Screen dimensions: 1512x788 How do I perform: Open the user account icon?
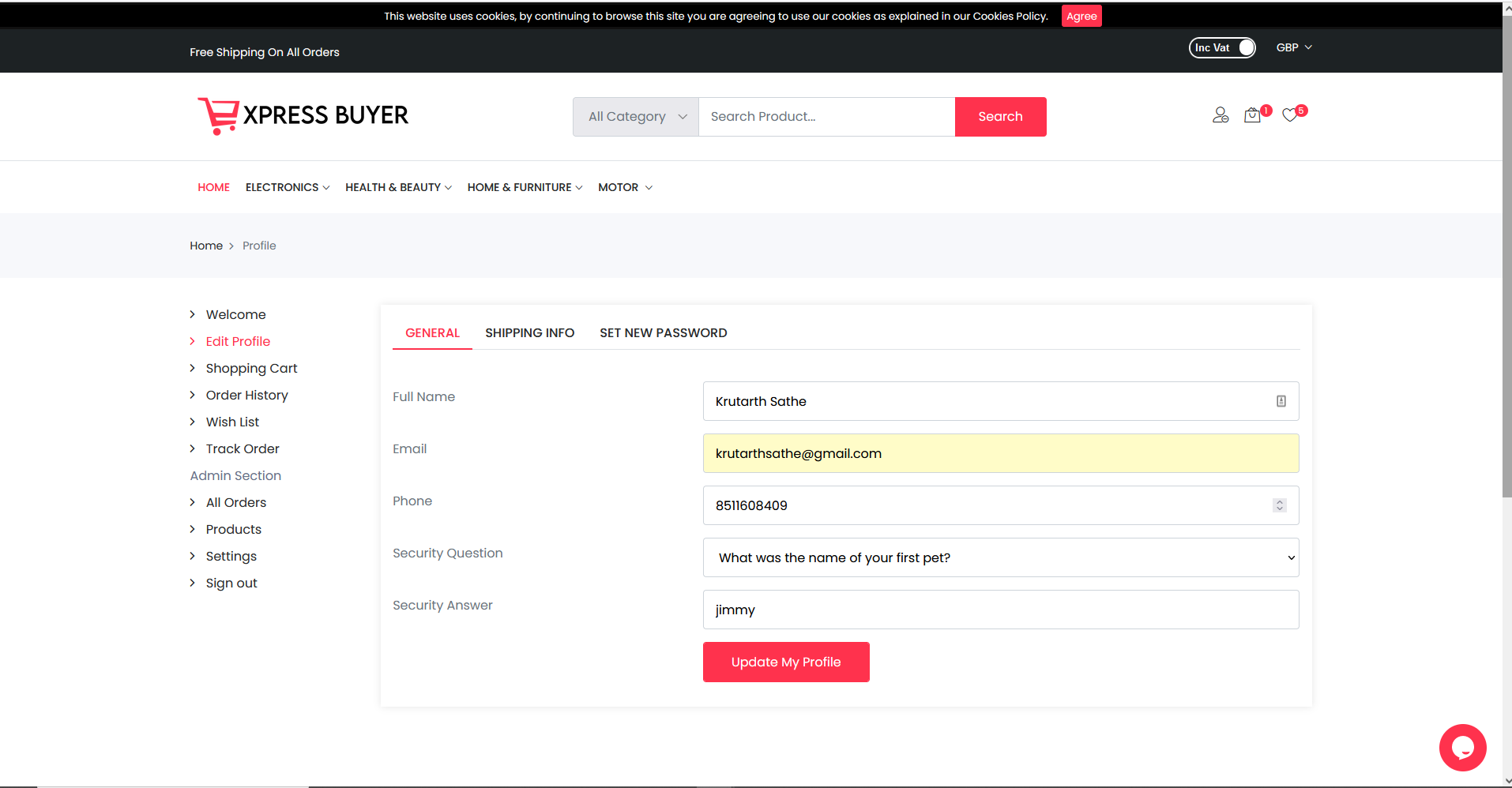[x=1221, y=115]
